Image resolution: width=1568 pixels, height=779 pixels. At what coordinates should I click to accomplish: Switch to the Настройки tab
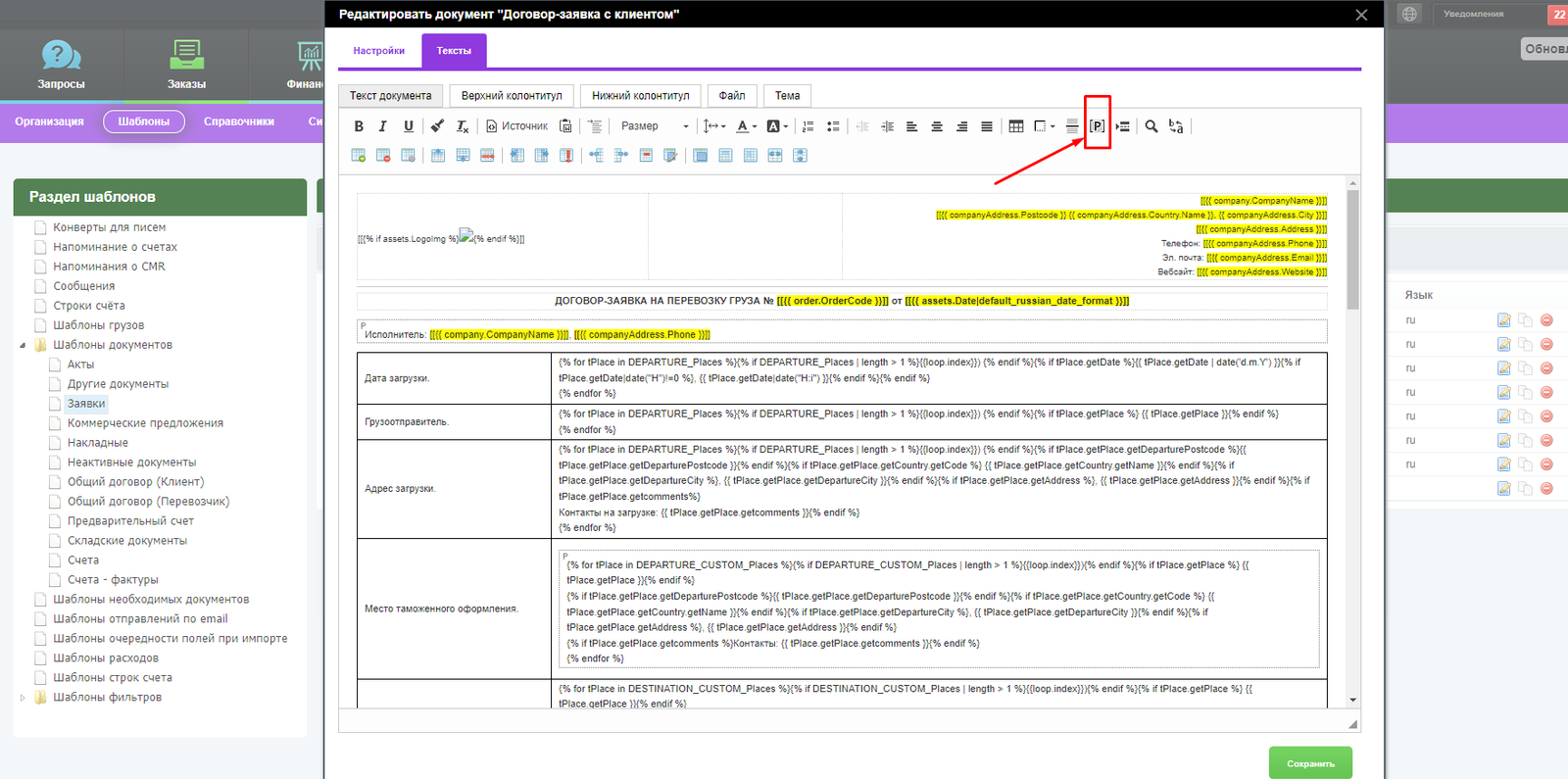[379, 51]
